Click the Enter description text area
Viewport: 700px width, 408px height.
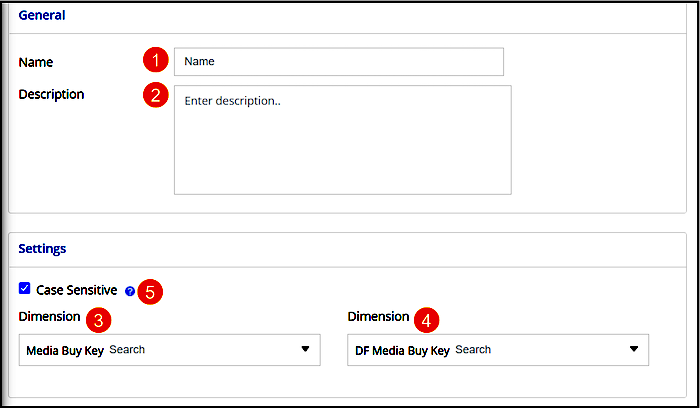click(x=342, y=140)
